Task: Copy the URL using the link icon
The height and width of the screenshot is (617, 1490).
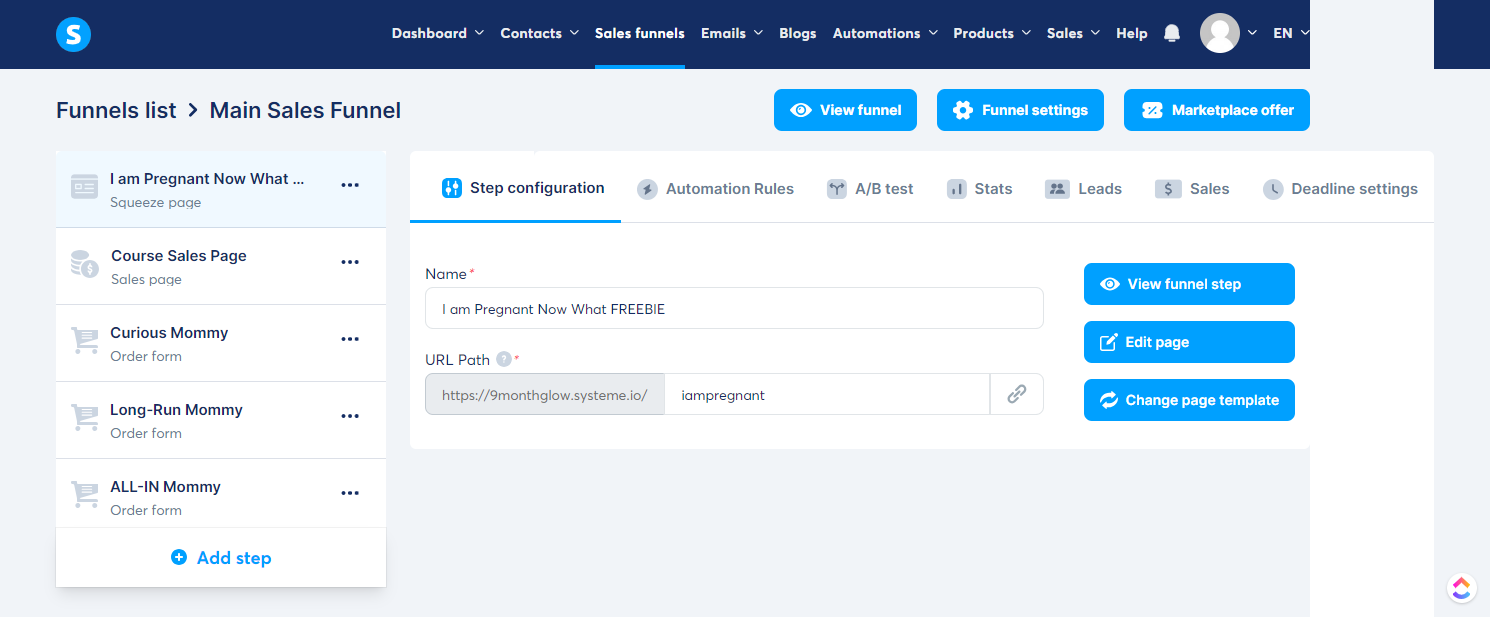Action: 1017,394
